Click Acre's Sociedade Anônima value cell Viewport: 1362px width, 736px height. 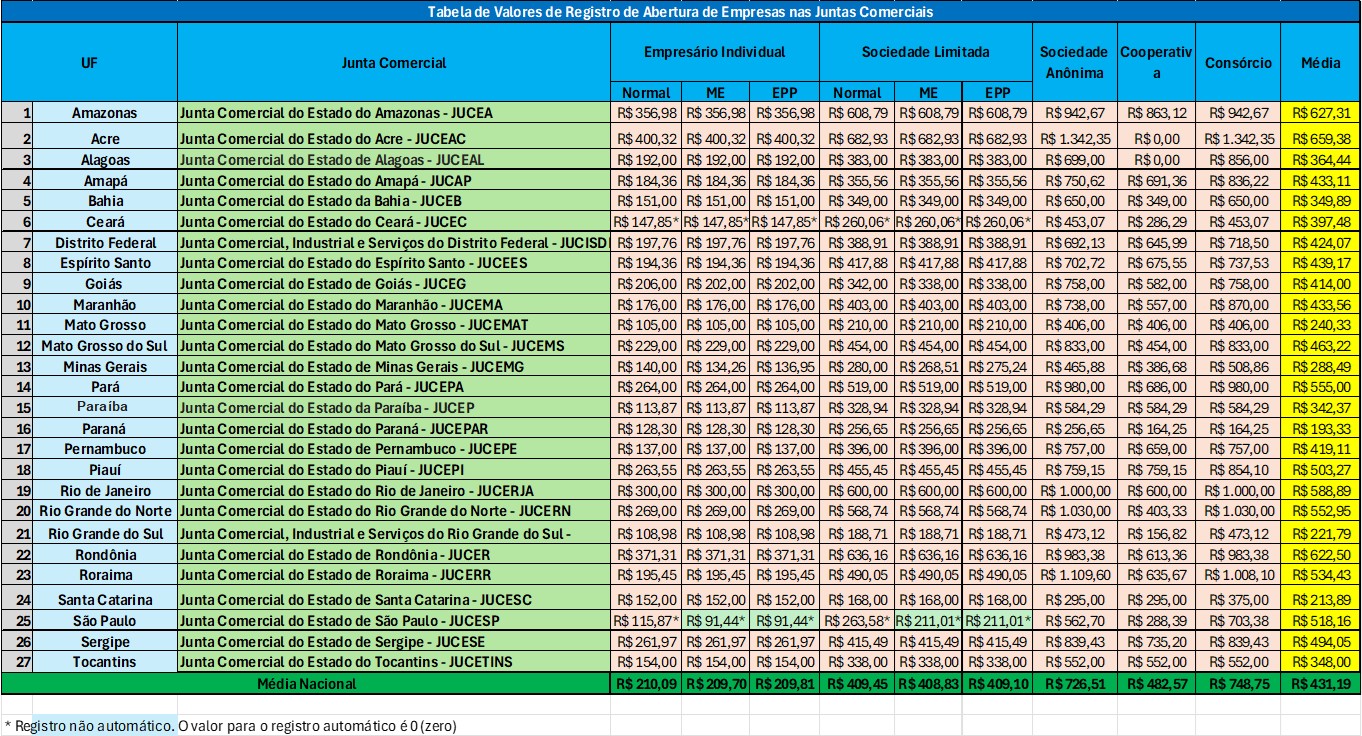1073,138
